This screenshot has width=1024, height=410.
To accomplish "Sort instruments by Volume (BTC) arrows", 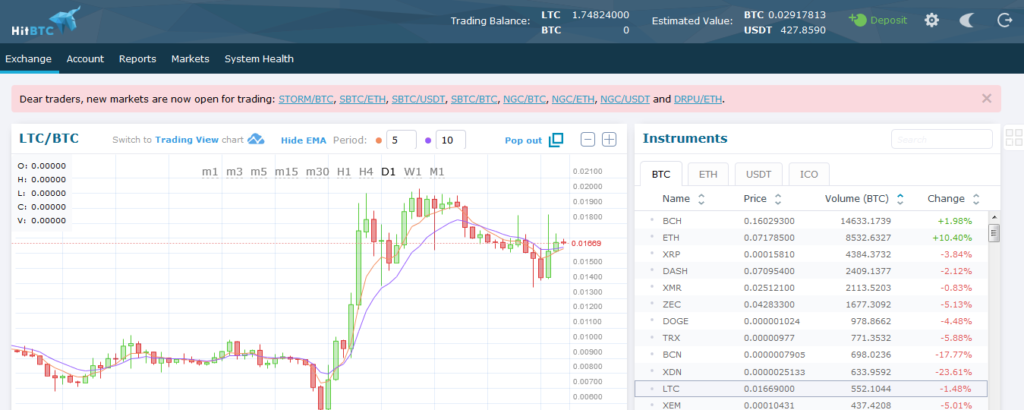I will click(x=900, y=199).
